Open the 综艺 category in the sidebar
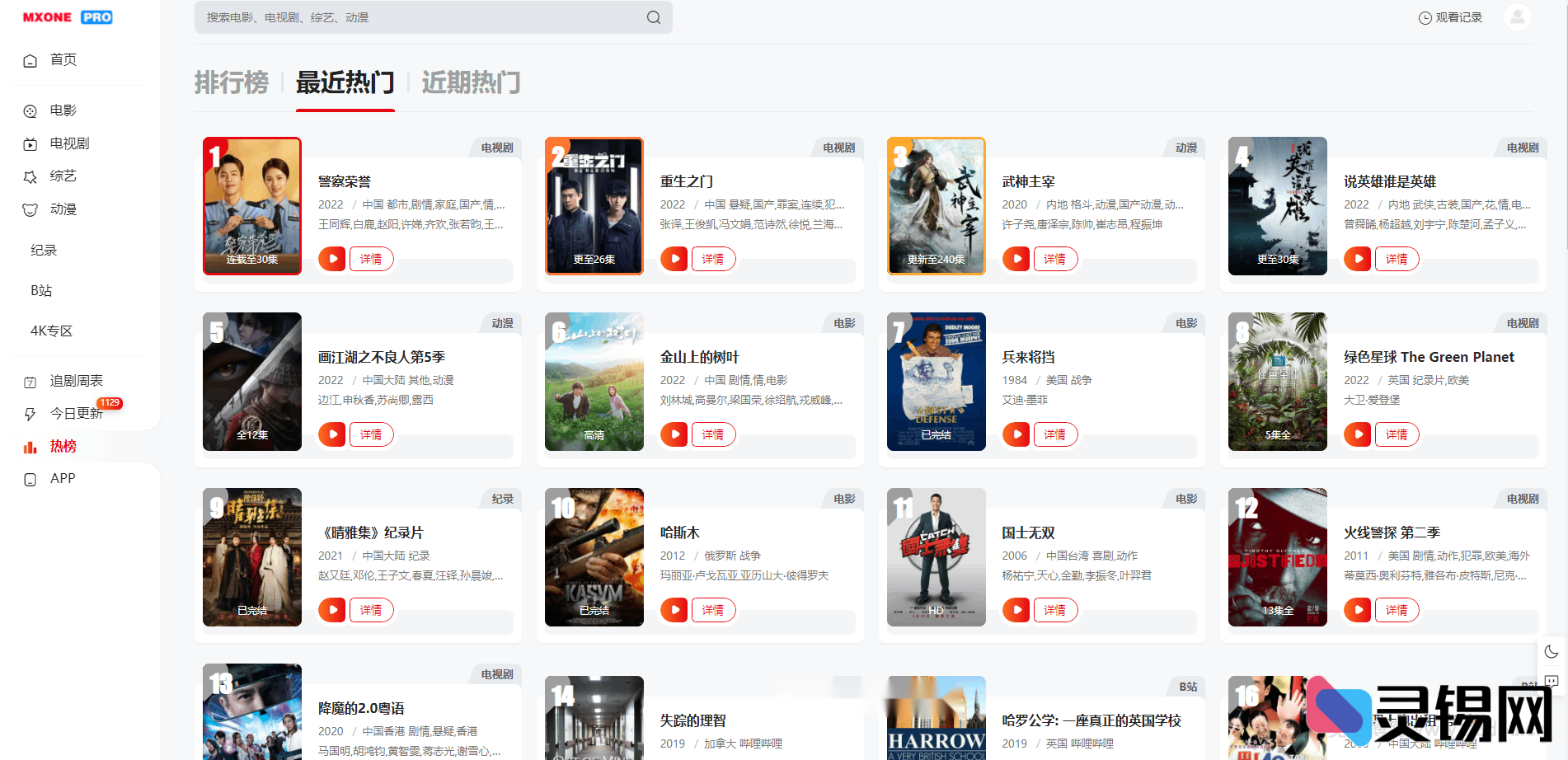 pos(59,176)
